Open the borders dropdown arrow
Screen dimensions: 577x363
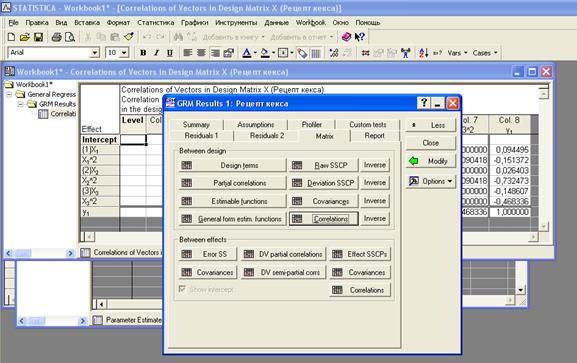[x=292, y=53]
